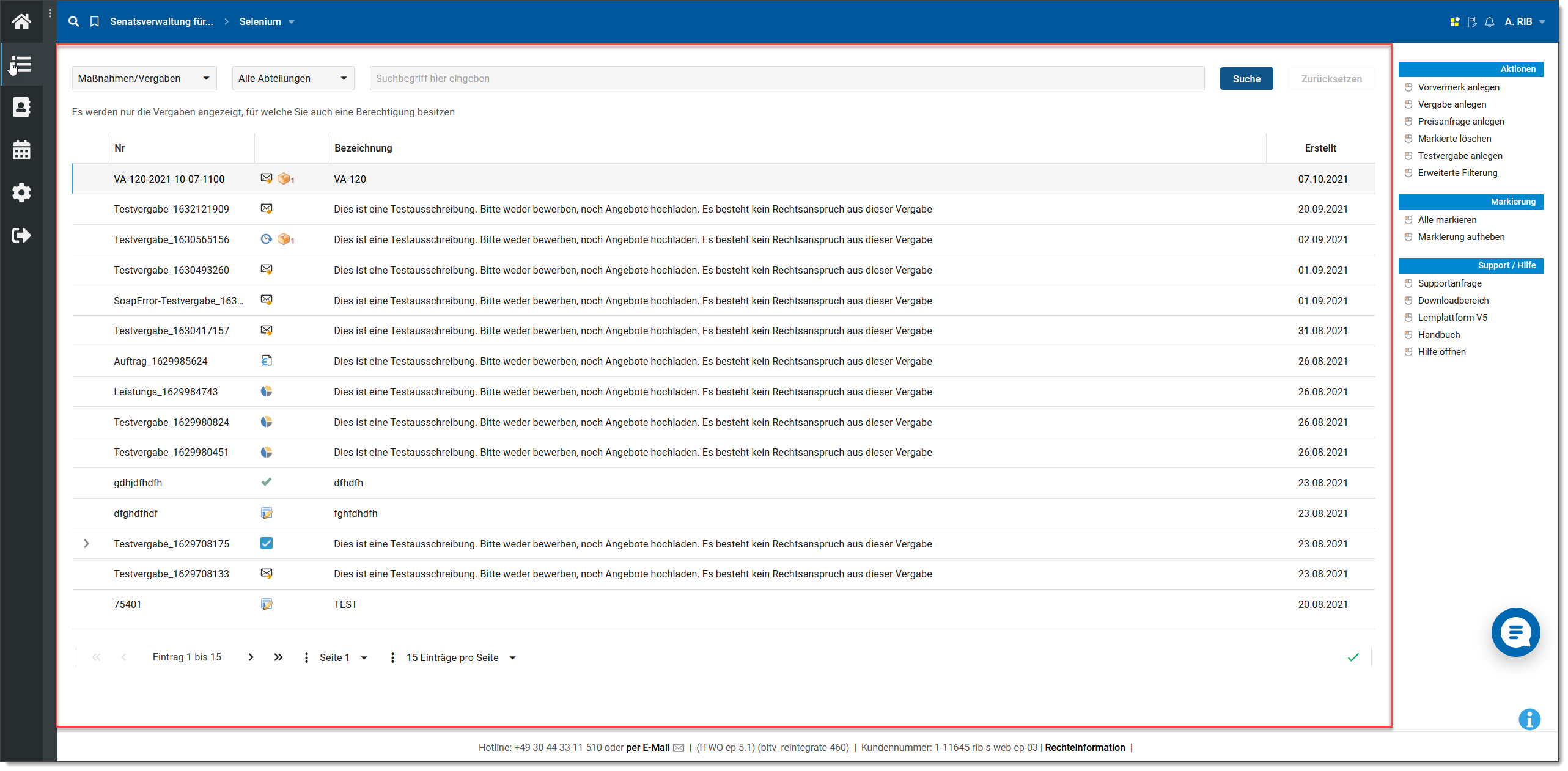The image size is (1568, 771).
Task: Open the A. RIB user menu
Action: [1525, 22]
